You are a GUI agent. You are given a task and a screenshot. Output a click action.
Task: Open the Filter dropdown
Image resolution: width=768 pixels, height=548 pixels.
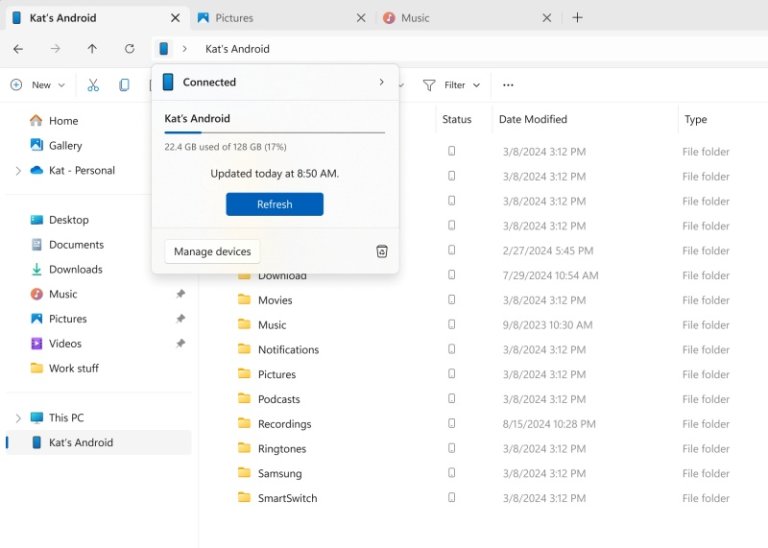click(451, 85)
